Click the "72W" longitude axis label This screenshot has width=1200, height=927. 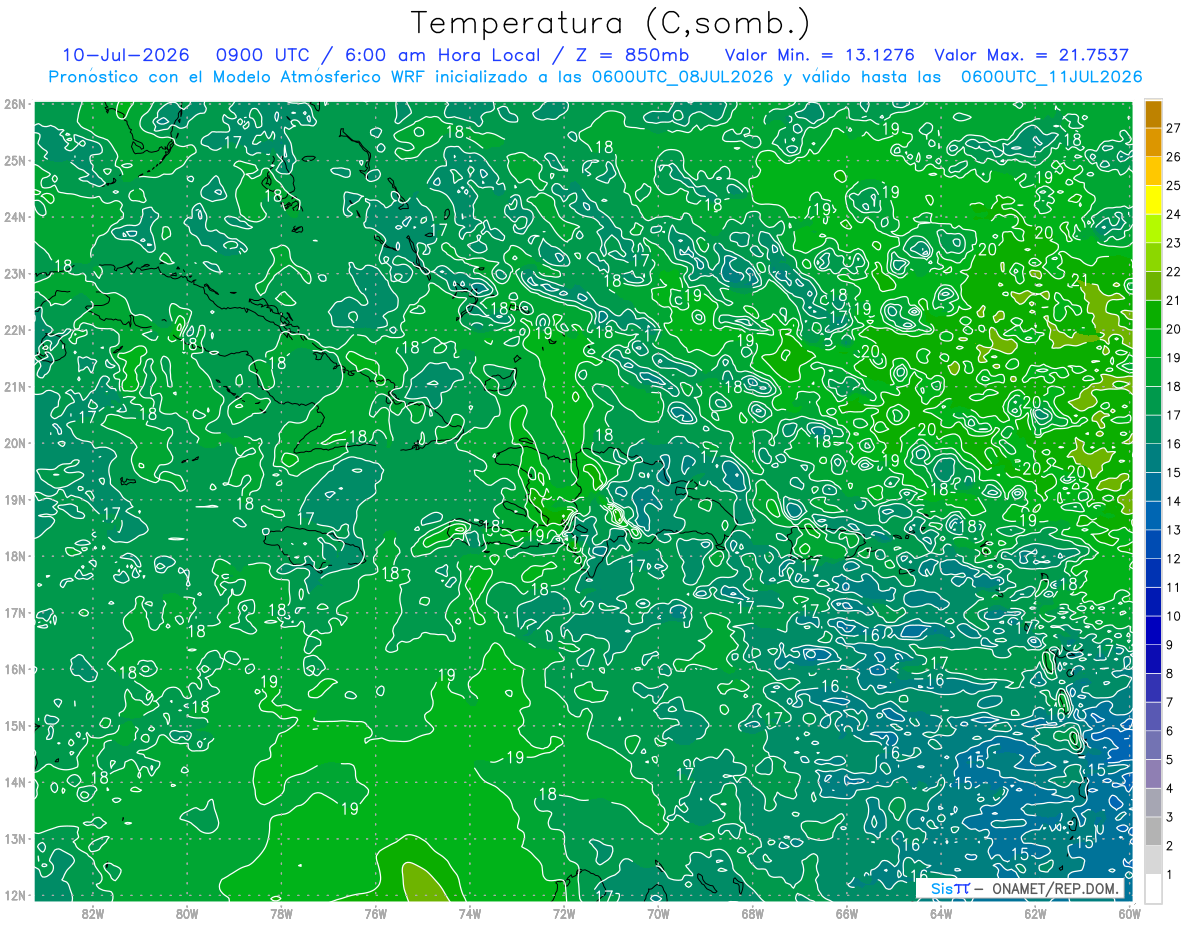tap(564, 913)
